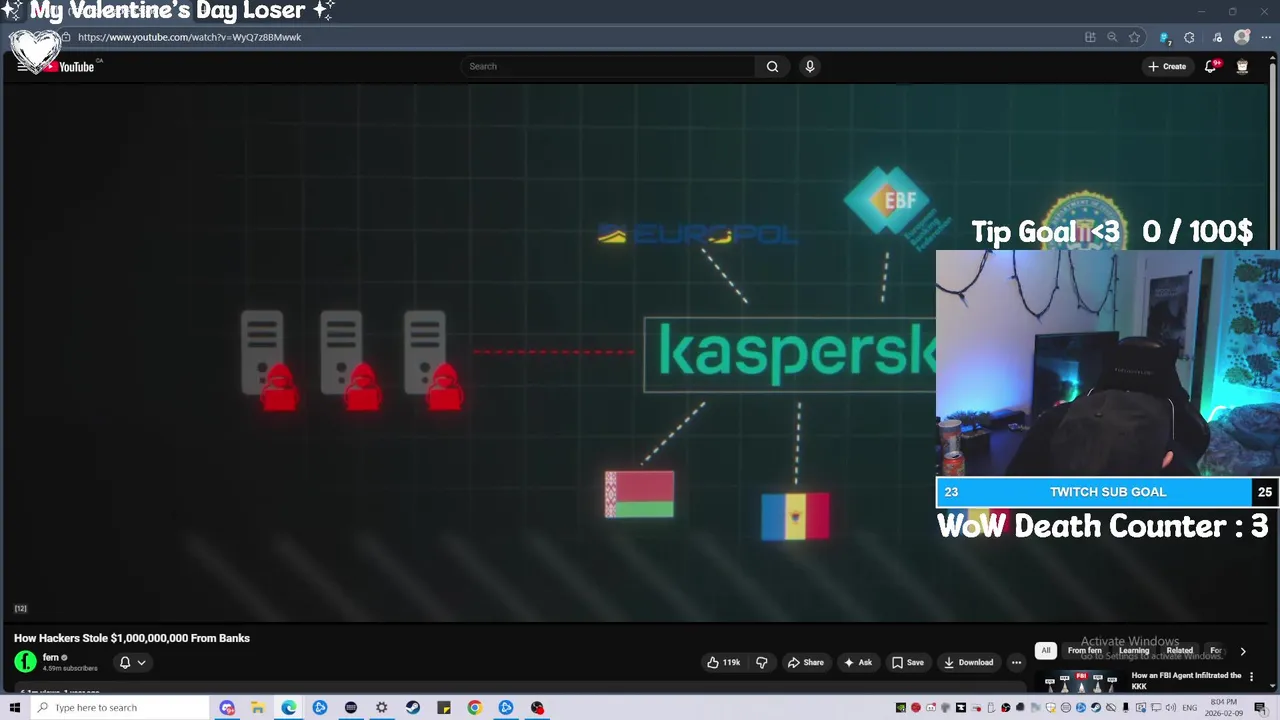View site information lock icon
The height and width of the screenshot is (720, 1280).
click(x=66, y=37)
